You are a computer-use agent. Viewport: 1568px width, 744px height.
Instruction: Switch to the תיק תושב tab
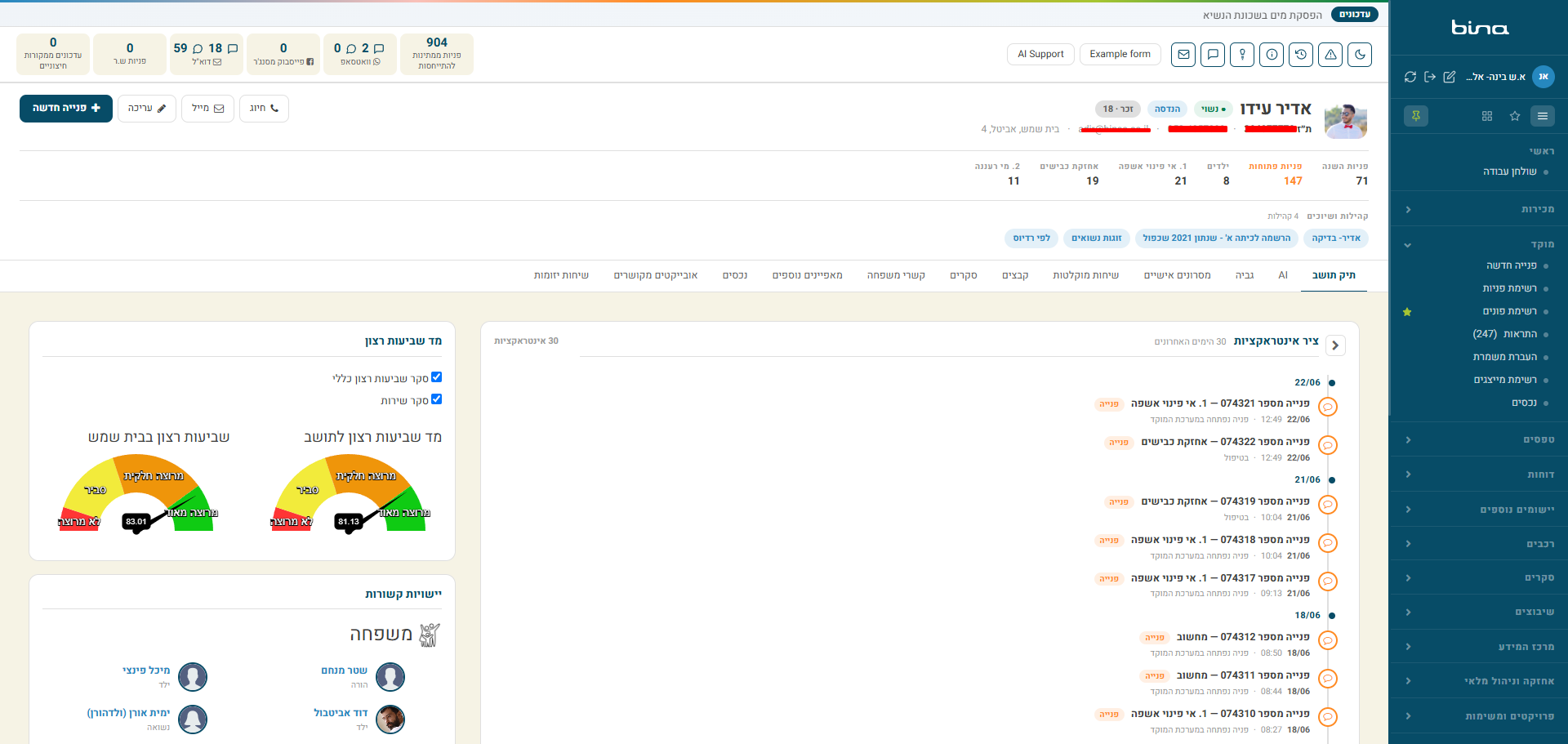[x=1334, y=275]
